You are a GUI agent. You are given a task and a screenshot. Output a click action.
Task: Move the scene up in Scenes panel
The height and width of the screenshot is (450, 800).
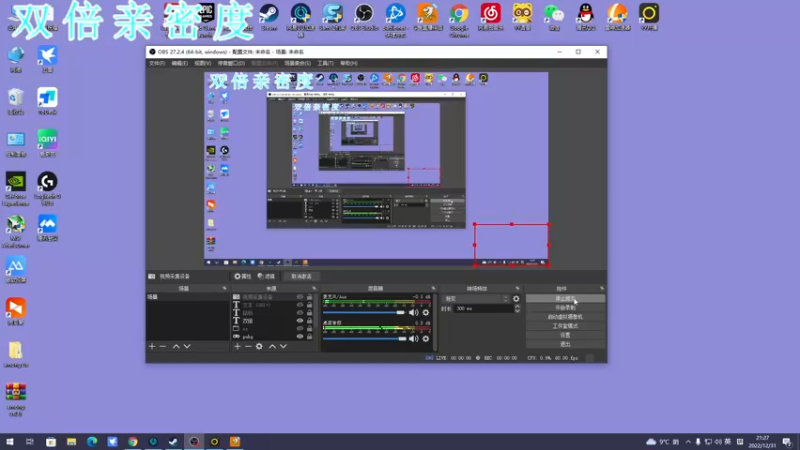(x=176, y=346)
